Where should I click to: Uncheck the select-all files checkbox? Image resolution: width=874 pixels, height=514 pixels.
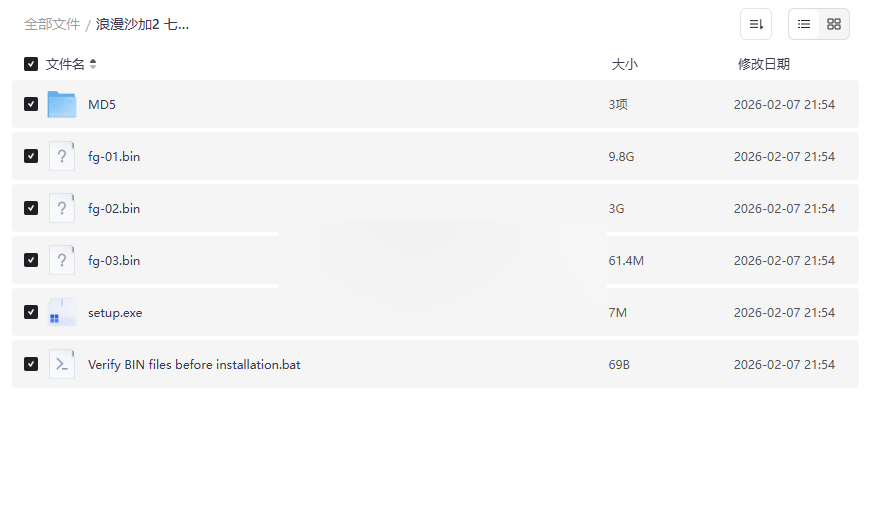click(x=31, y=64)
